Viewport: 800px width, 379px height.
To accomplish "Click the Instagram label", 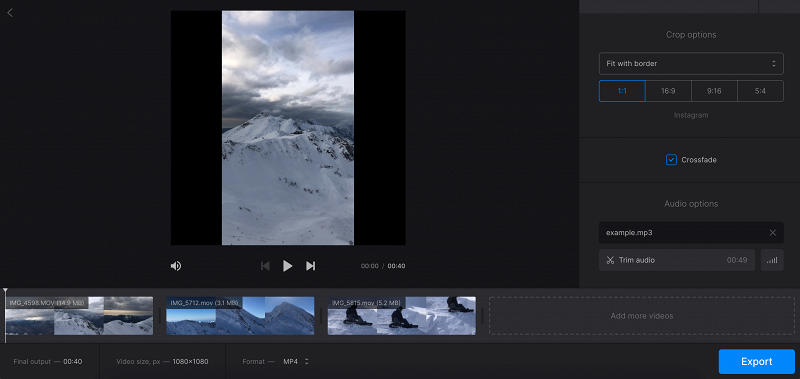I will [x=691, y=115].
